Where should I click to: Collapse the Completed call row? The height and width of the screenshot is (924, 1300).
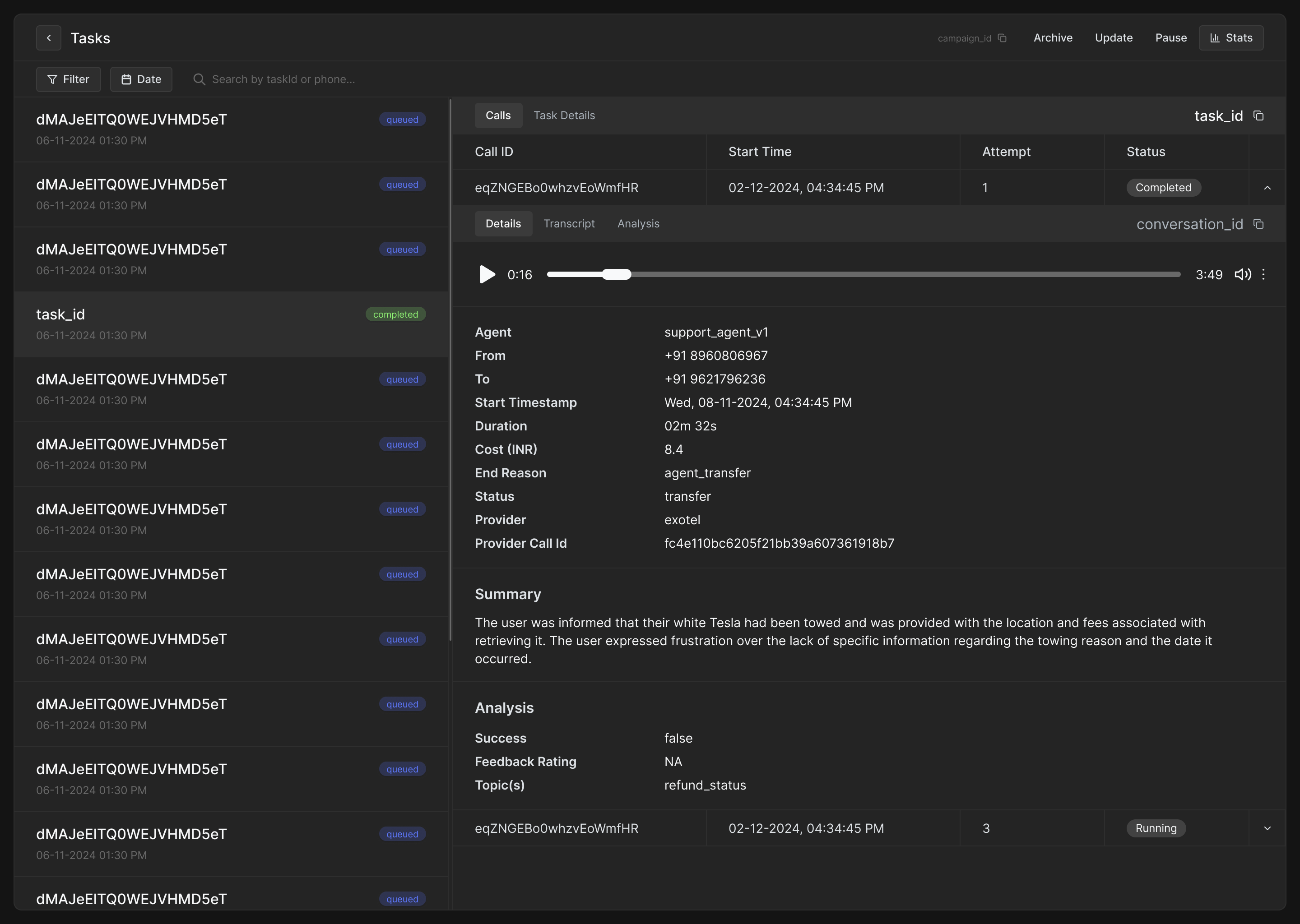[x=1267, y=188]
